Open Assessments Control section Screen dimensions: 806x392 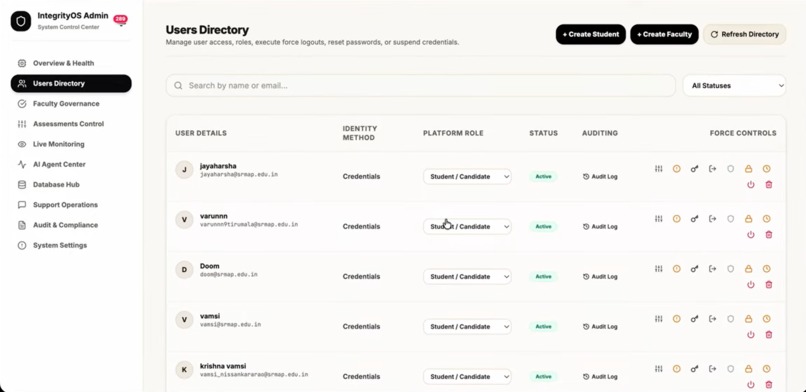coord(71,124)
